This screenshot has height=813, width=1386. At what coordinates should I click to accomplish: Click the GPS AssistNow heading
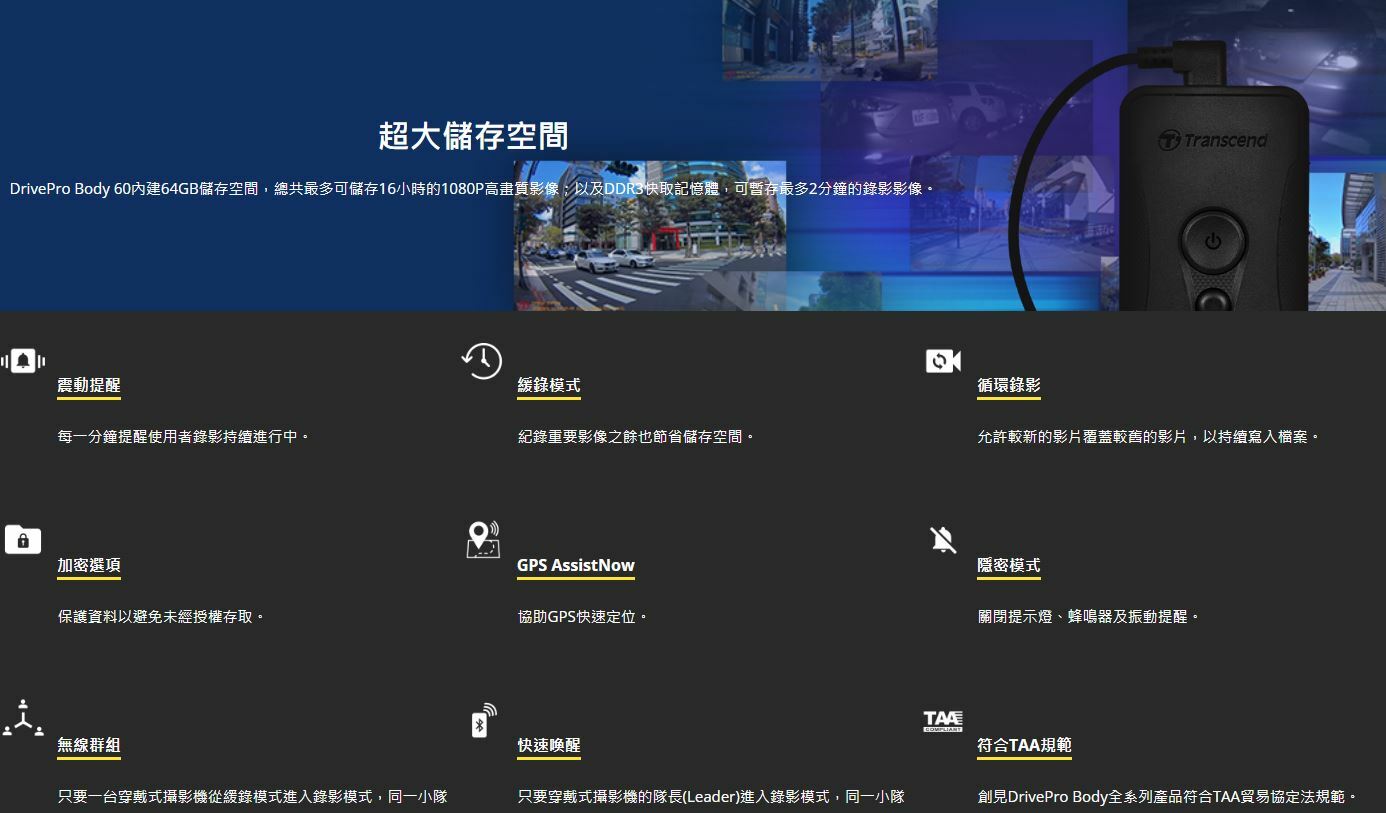coord(576,565)
